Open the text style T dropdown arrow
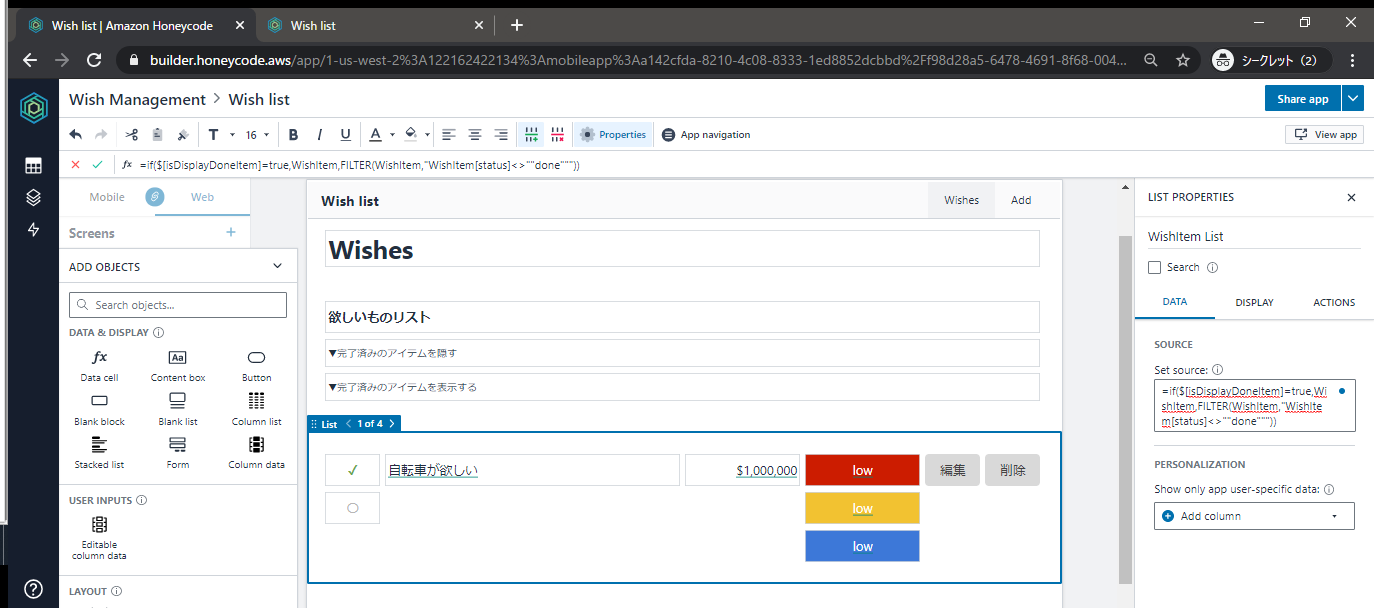 click(x=232, y=135)
